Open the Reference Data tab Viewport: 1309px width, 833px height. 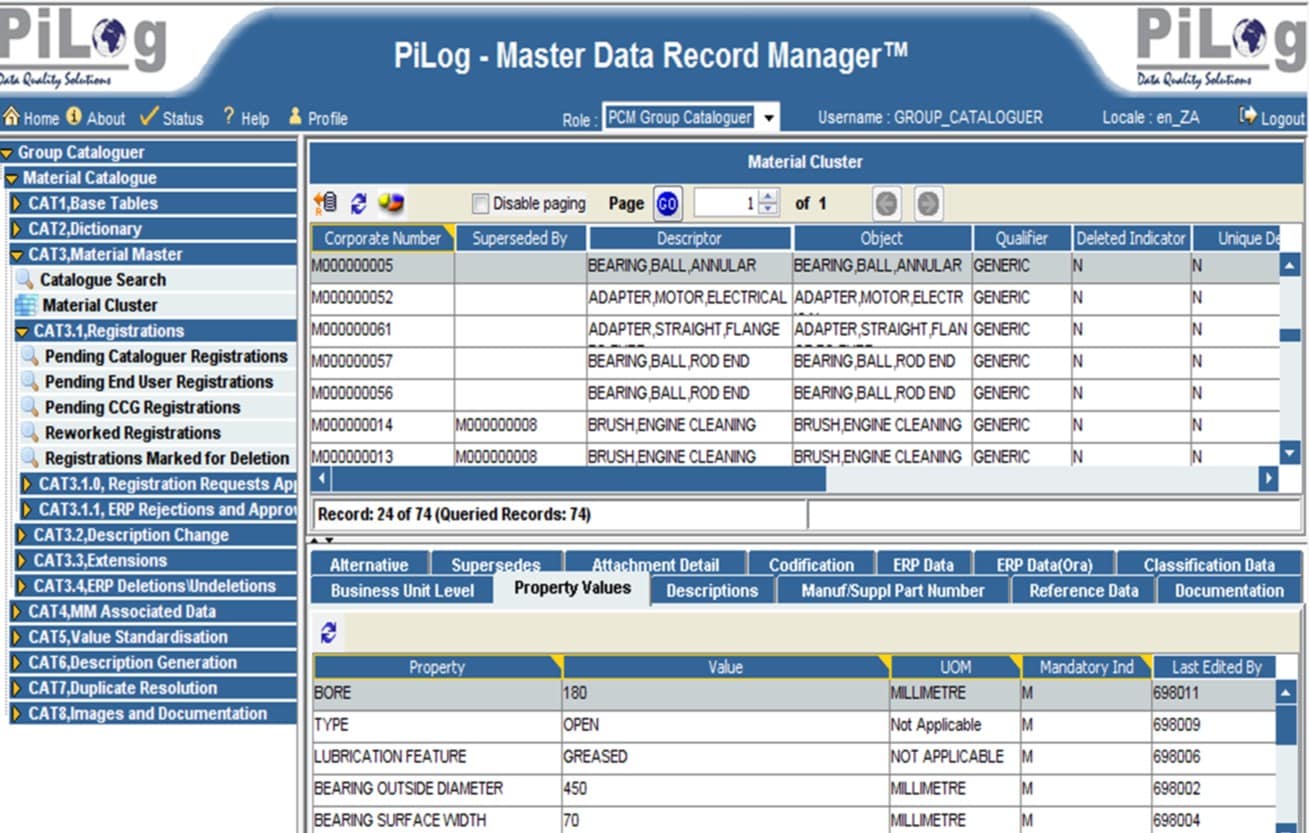[x=1083, y=590]
